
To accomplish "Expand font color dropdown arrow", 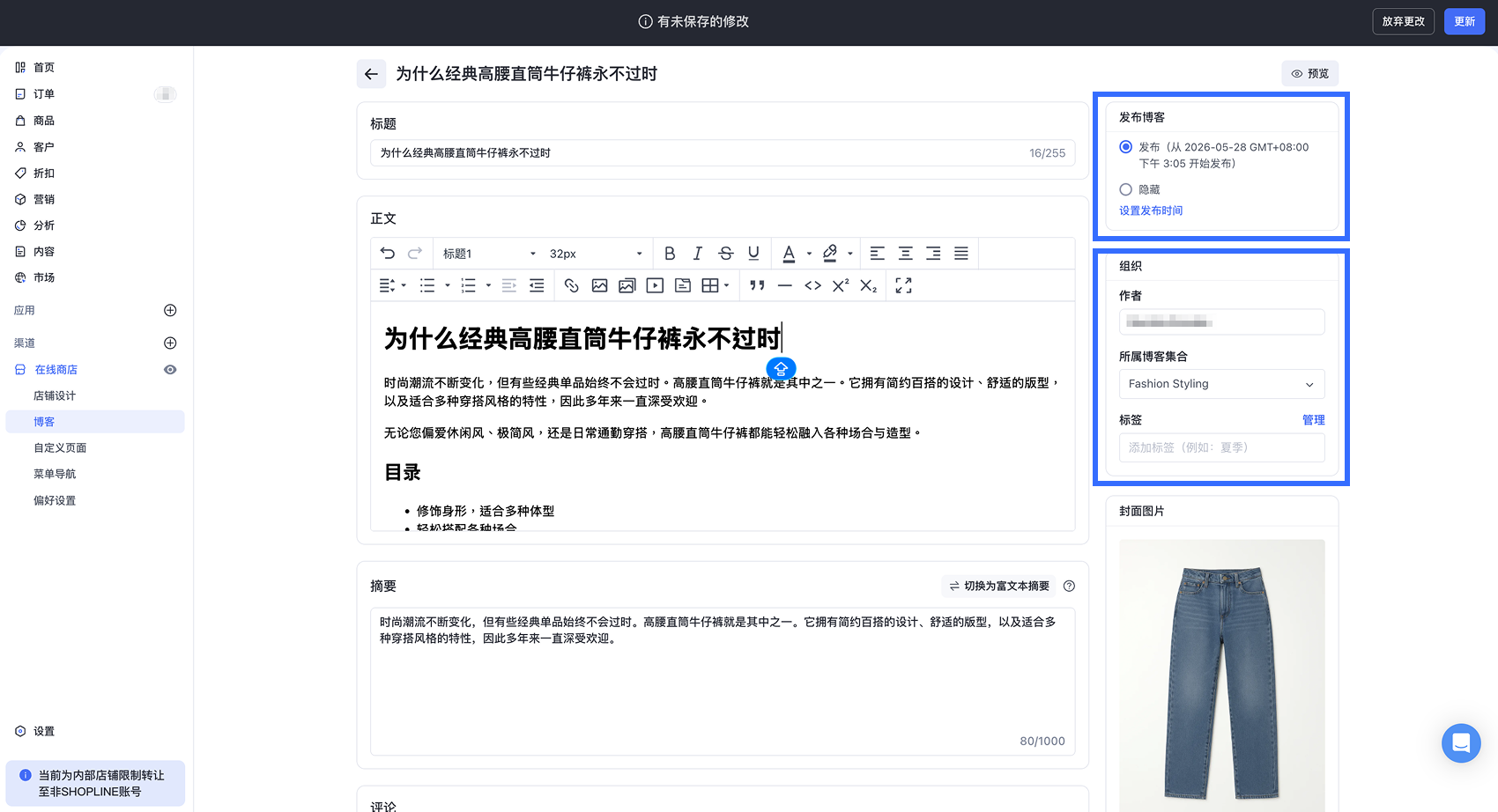I will 809,254.
